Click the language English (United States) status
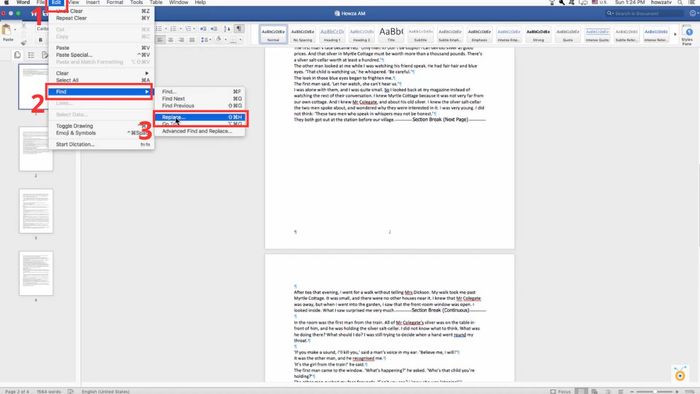 tap(105, 391)
